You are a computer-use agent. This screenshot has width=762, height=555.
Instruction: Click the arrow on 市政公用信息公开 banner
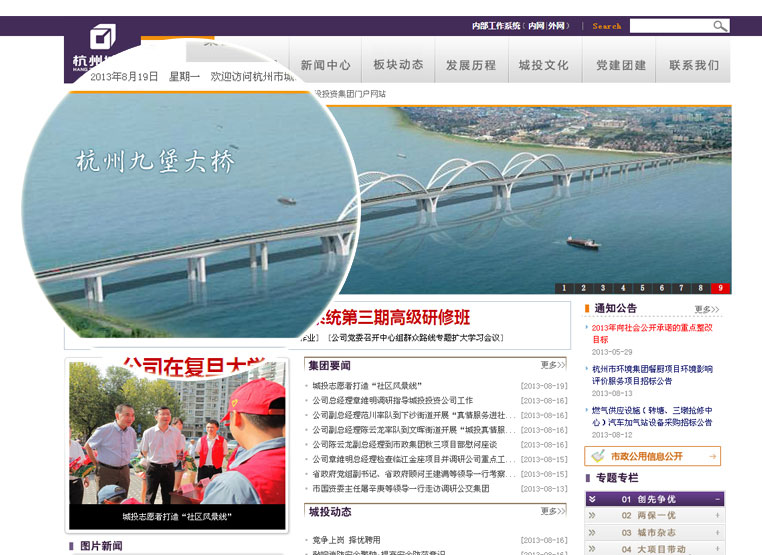coord(712,456)
